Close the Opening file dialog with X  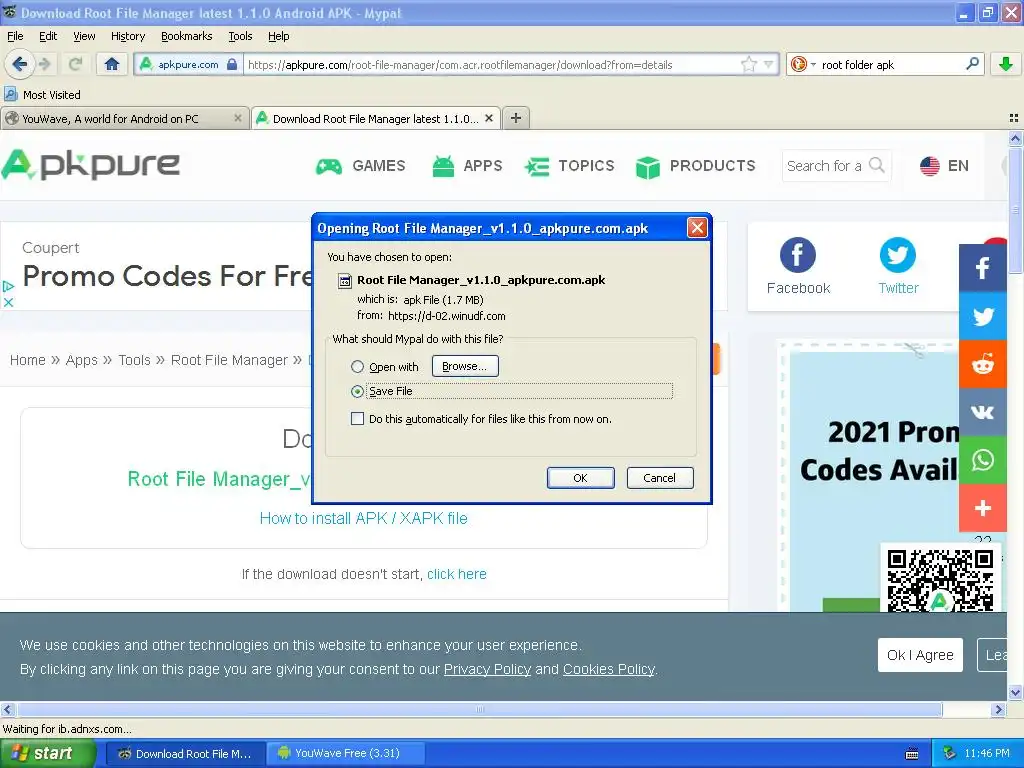697,227
